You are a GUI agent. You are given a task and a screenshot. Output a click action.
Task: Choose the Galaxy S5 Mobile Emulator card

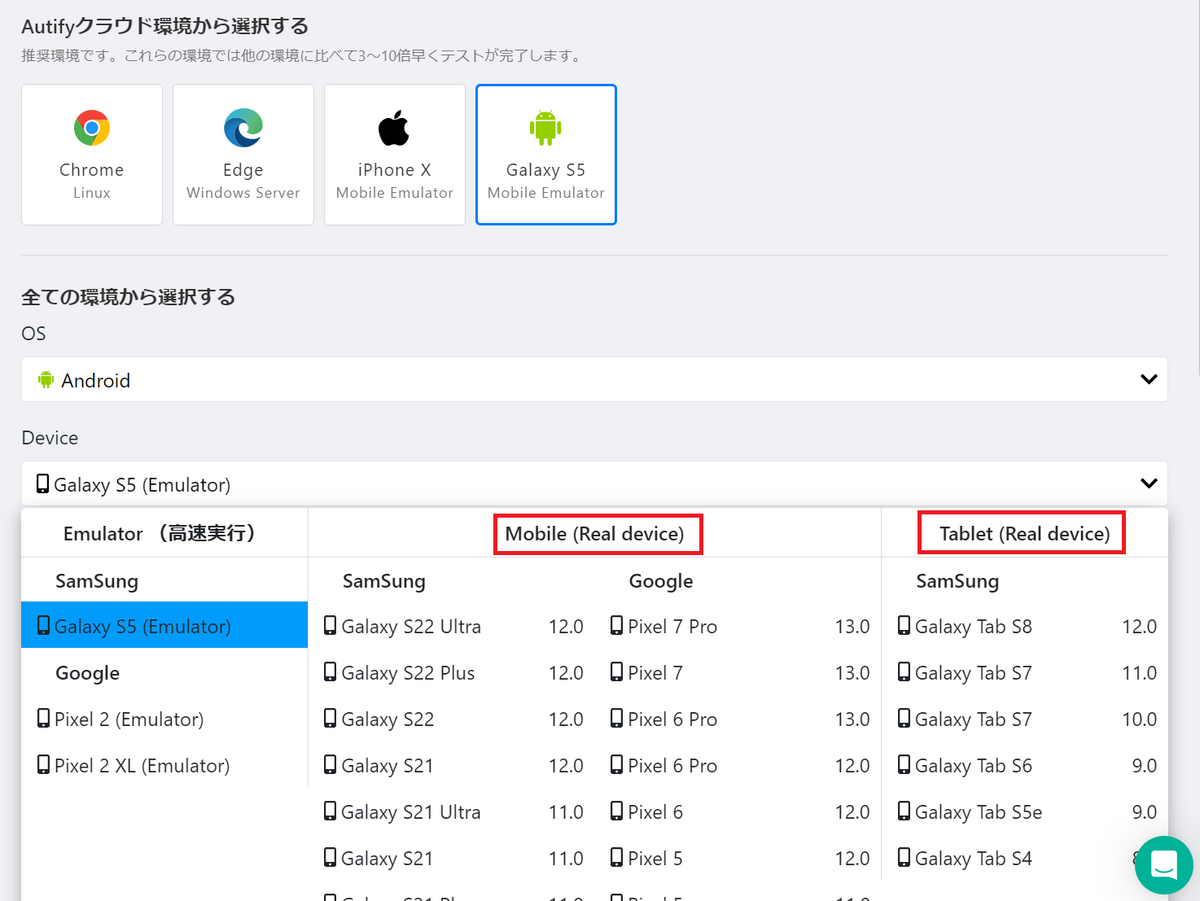click(546, 155)
